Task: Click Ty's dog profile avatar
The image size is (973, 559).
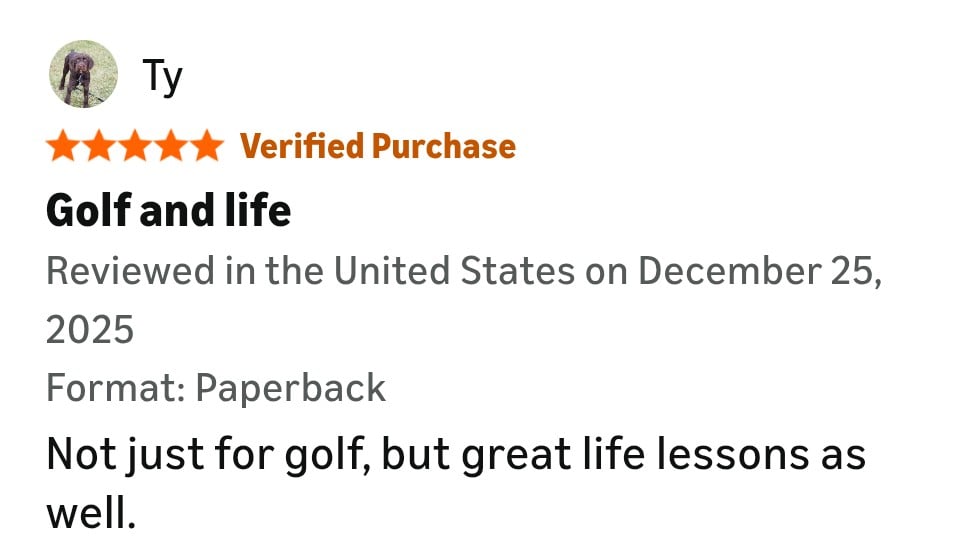Action: click(83, 74)
